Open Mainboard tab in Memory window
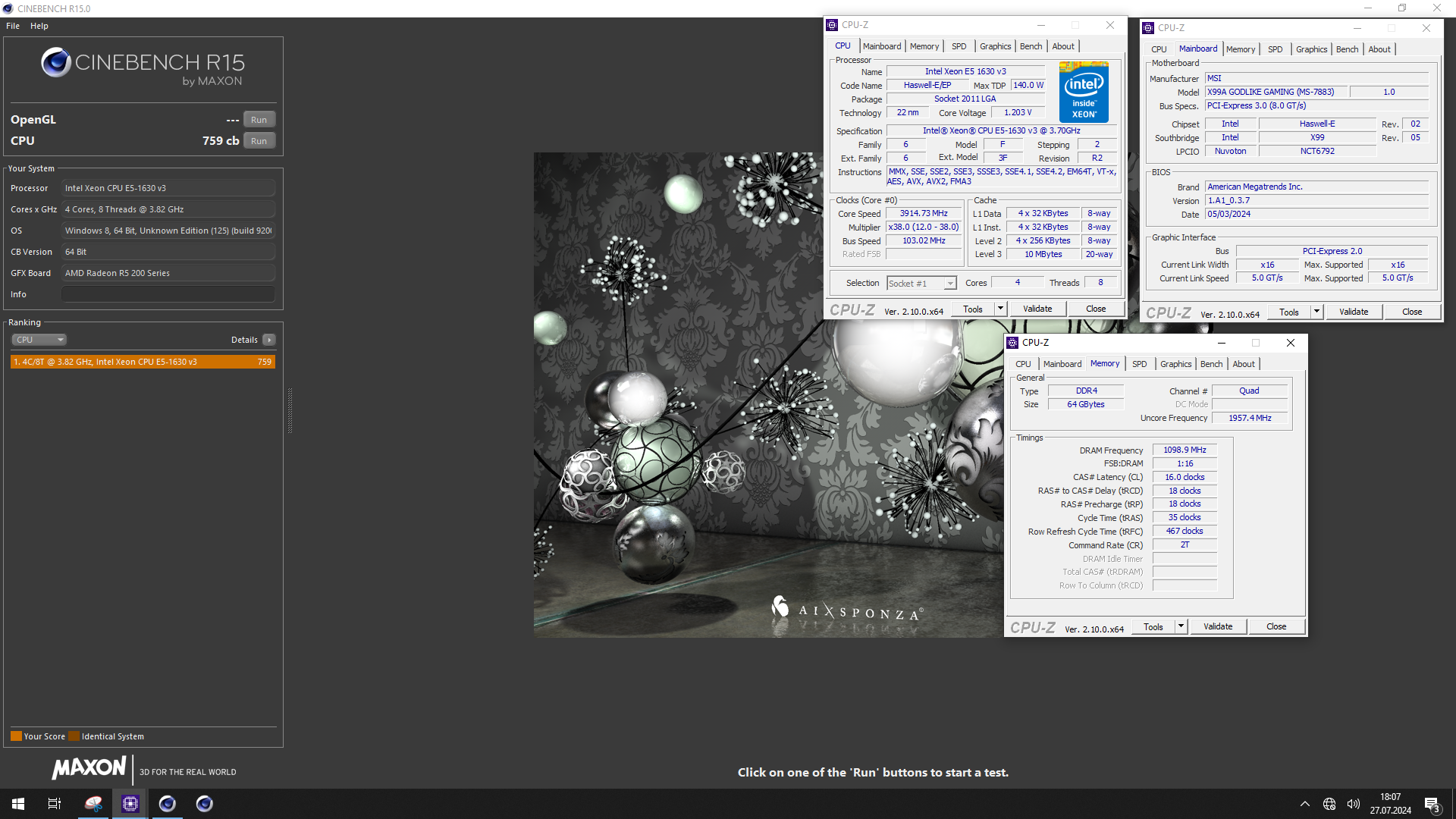 (1062, 364)
